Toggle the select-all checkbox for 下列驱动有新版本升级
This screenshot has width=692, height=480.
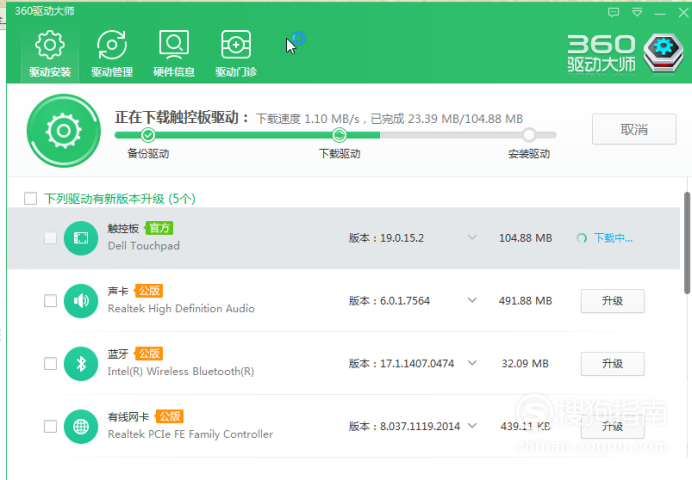pos(30,199)
